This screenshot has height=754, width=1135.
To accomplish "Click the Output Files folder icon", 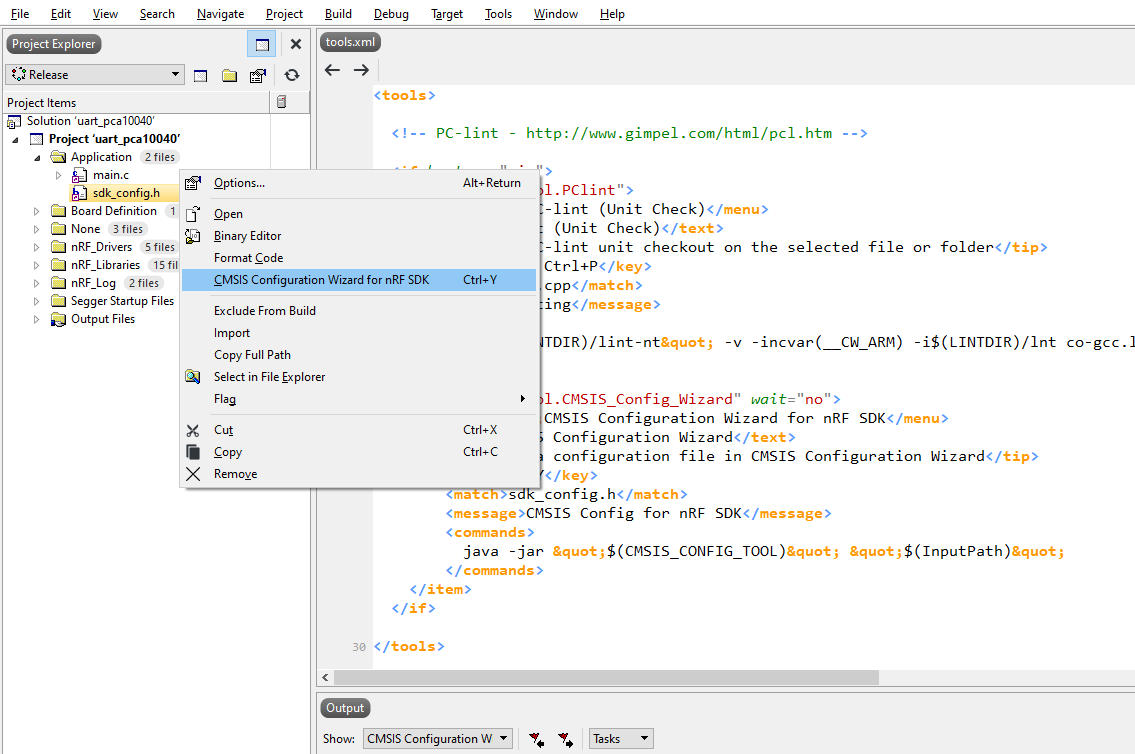I will [59, 319].
